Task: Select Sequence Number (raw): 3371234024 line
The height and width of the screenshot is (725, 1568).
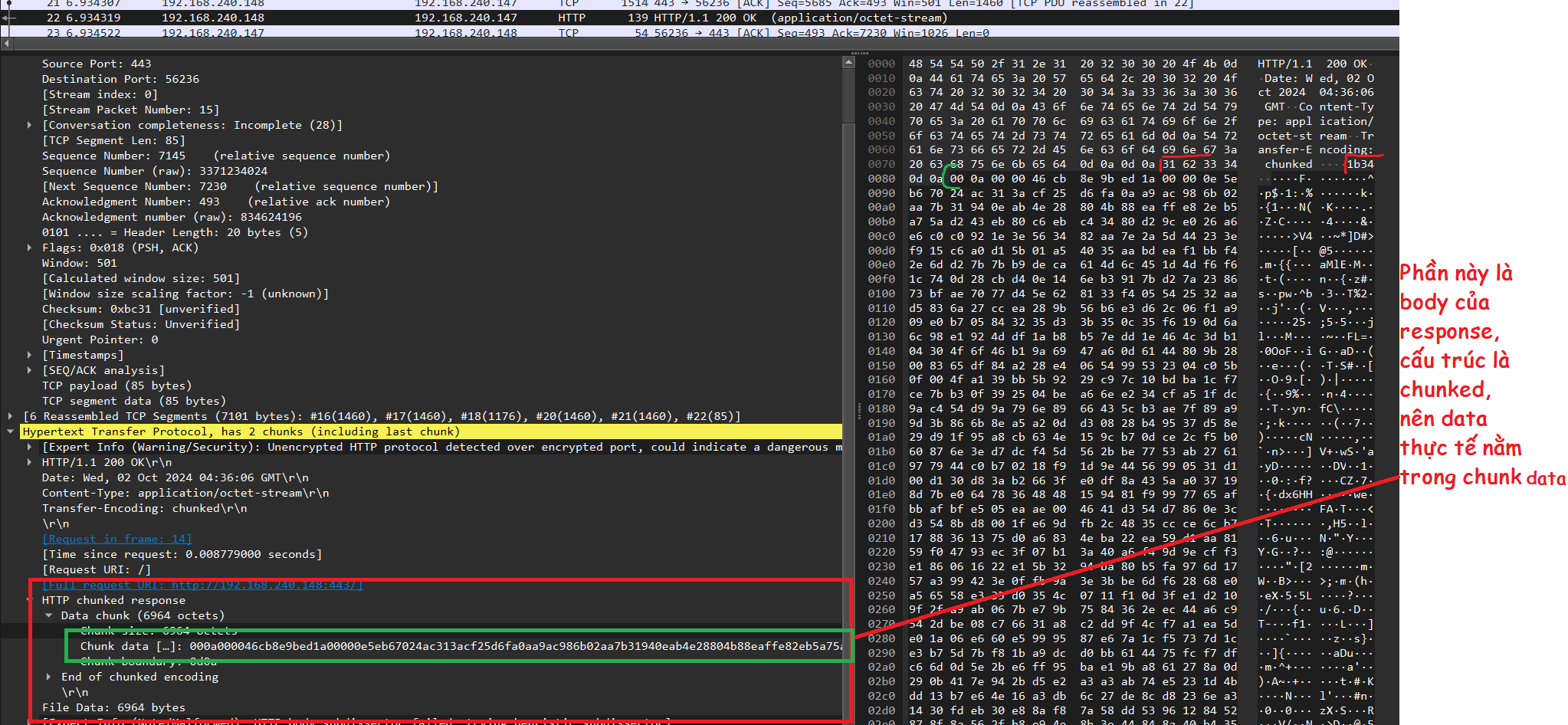Action: [155, 171]
